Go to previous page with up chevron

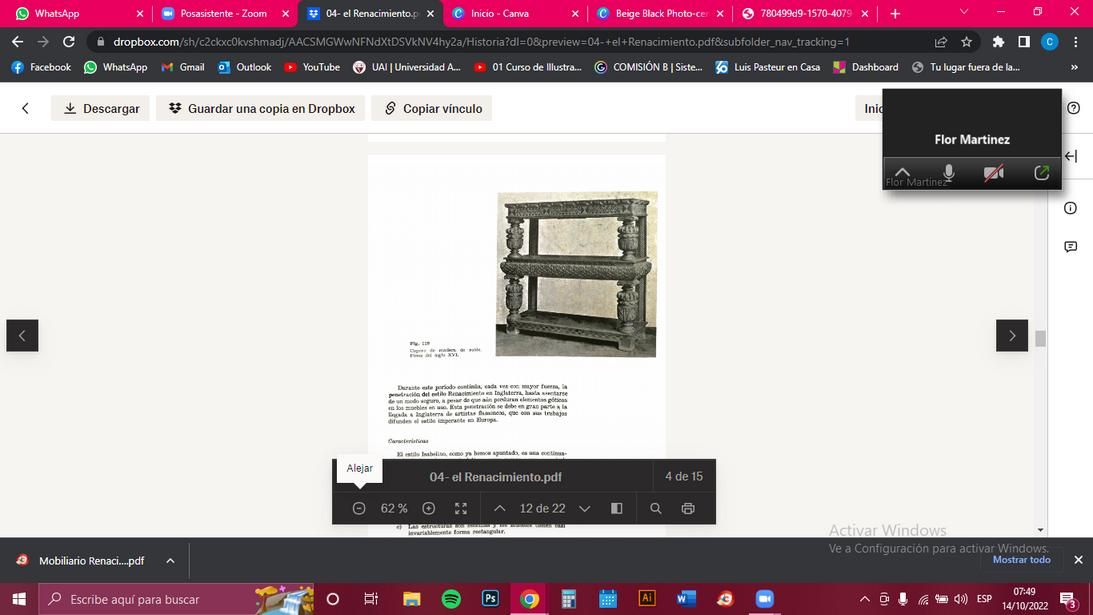tap(500, 508)
